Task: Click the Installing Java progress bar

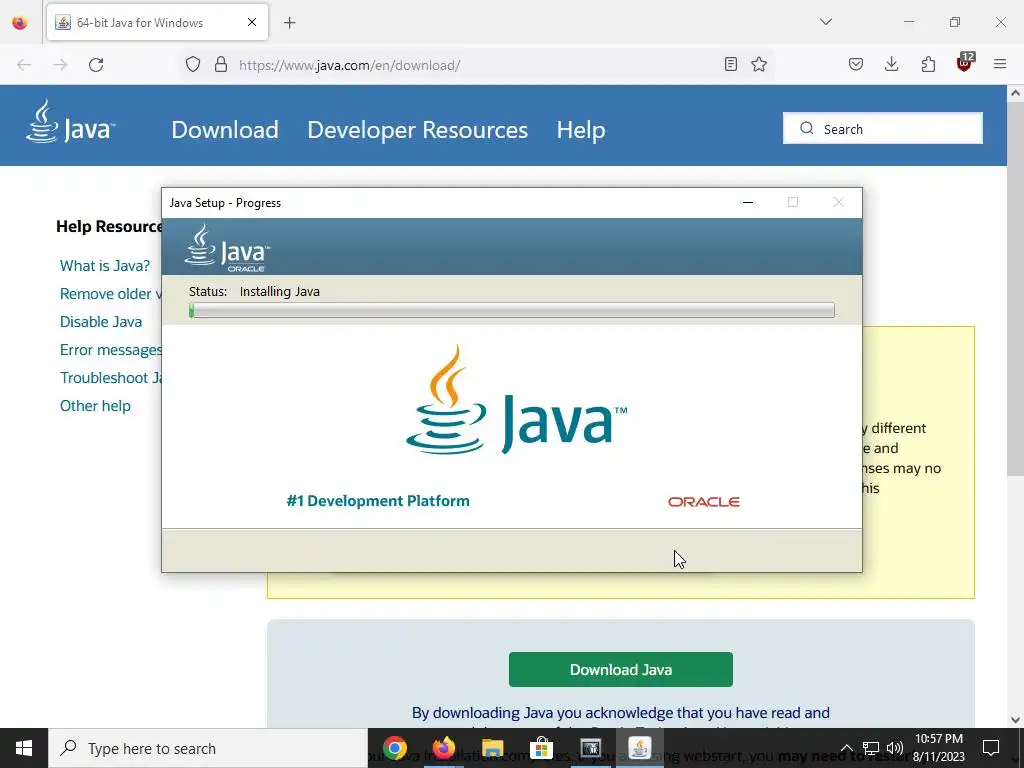Action: [511, 310]
